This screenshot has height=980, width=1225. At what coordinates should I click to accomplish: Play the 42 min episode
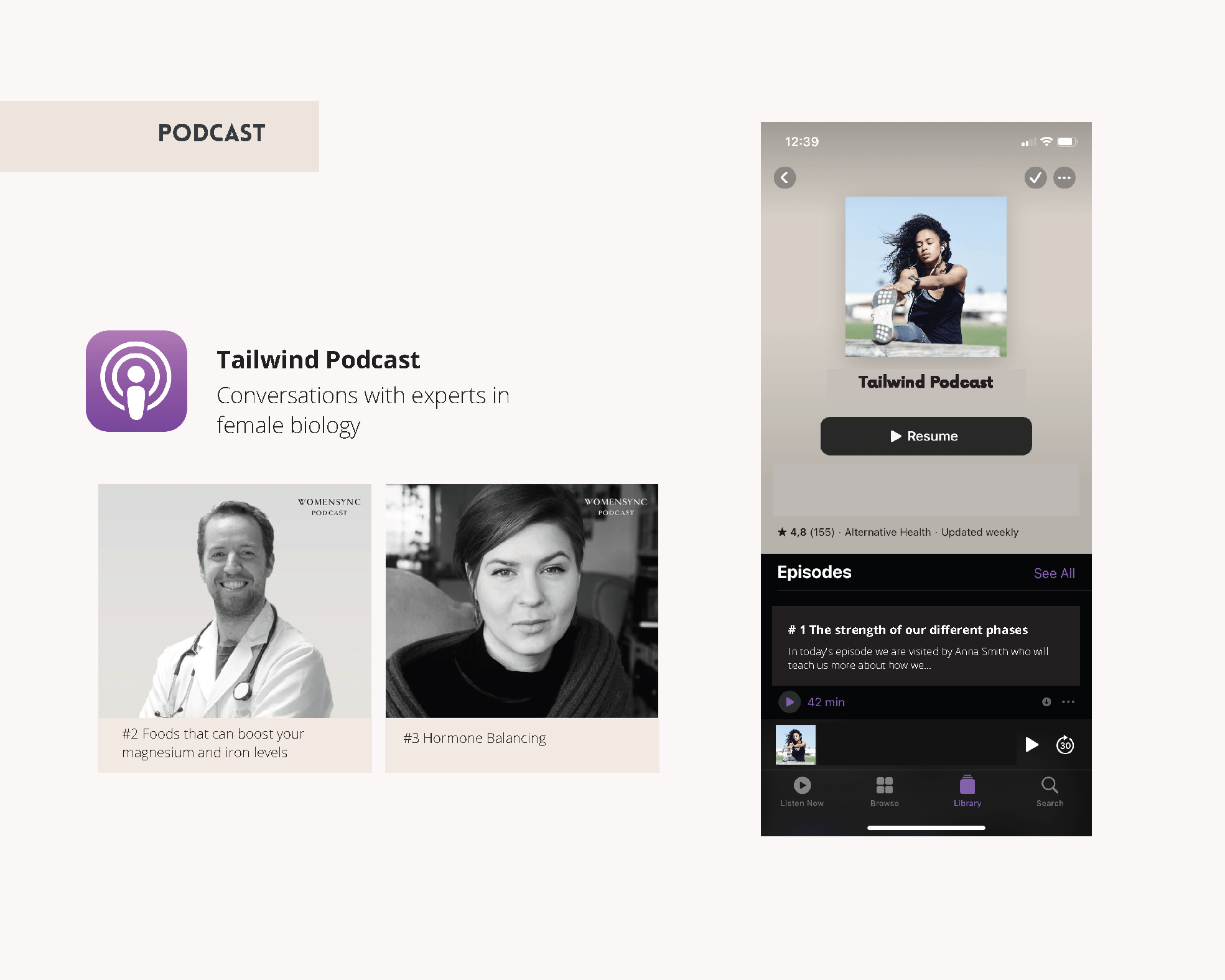click(x=789, y=702)
